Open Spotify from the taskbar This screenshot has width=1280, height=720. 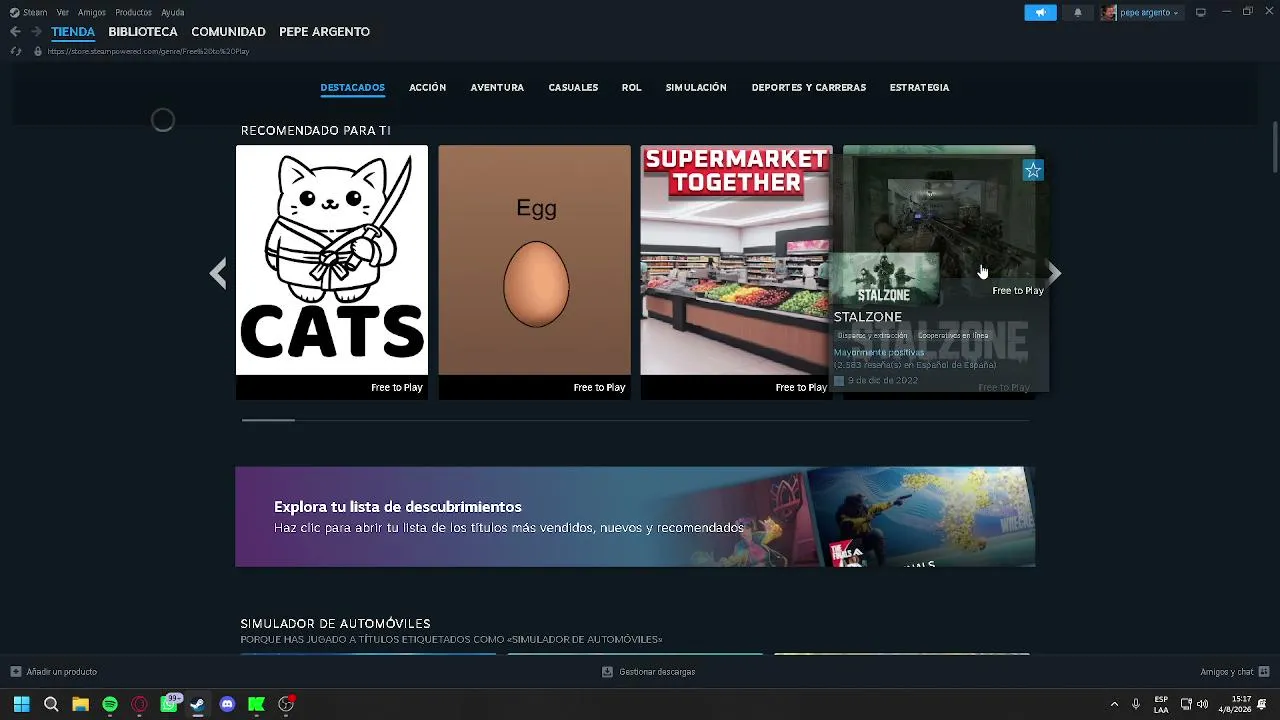click(x=110, y=704)
